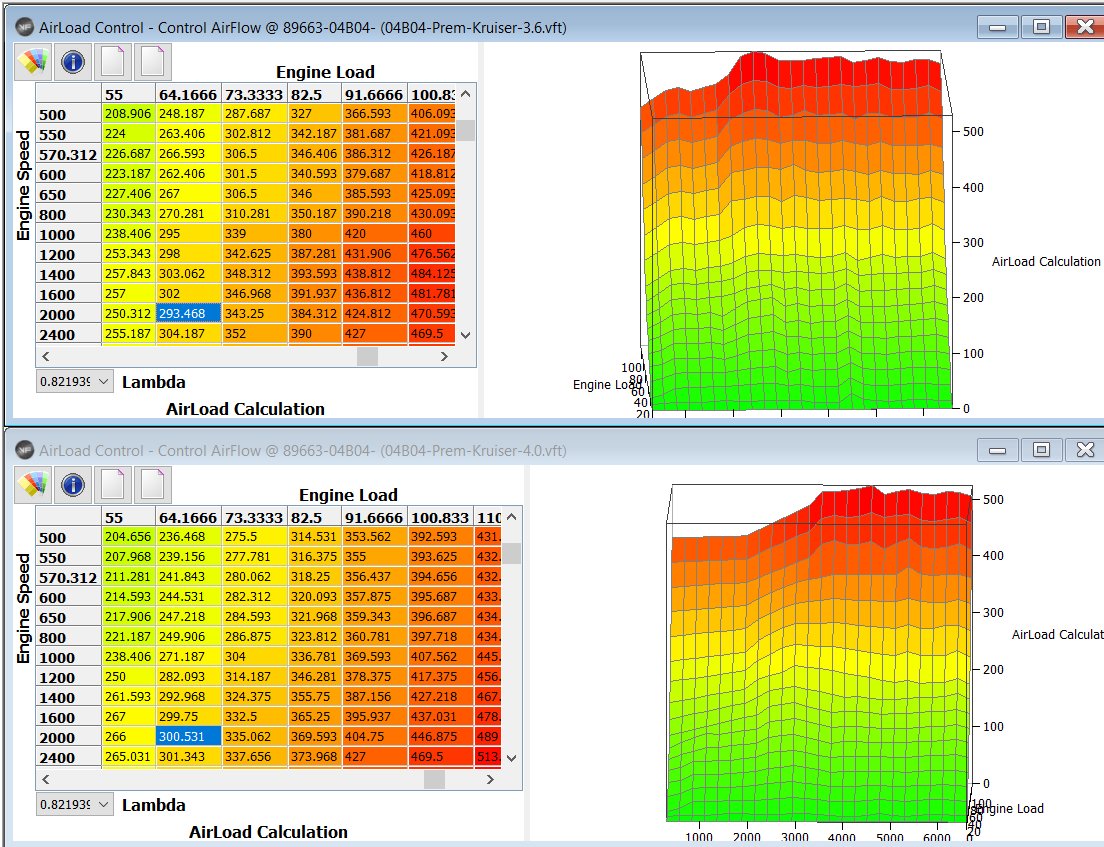Select cell 282.093 in Kruiser-4.0 table
Screen dimensions: 1104x847
tap(189, 677)
